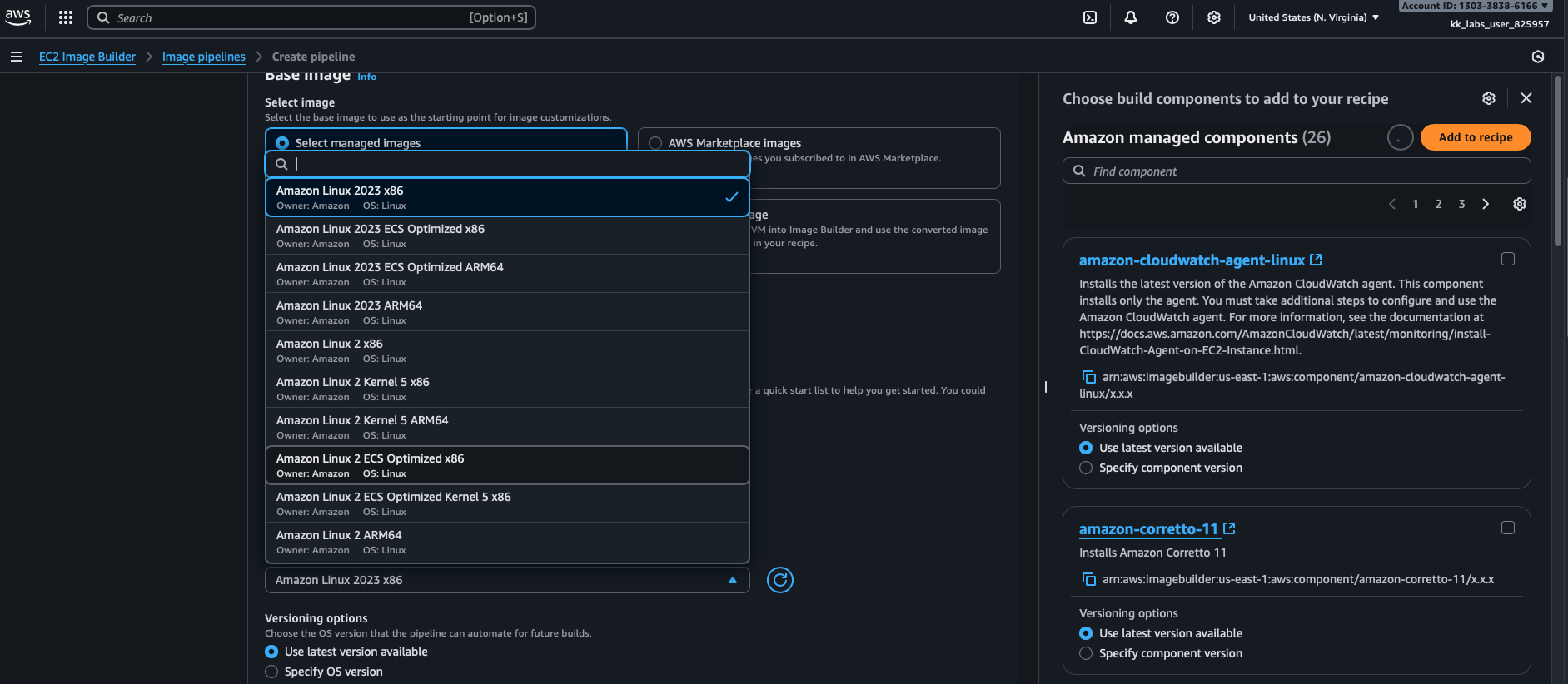Open amazon-corretto-11 external link icon
Image resolution: width=1568 pixels, height=684 pixels.
point(1229,528)
